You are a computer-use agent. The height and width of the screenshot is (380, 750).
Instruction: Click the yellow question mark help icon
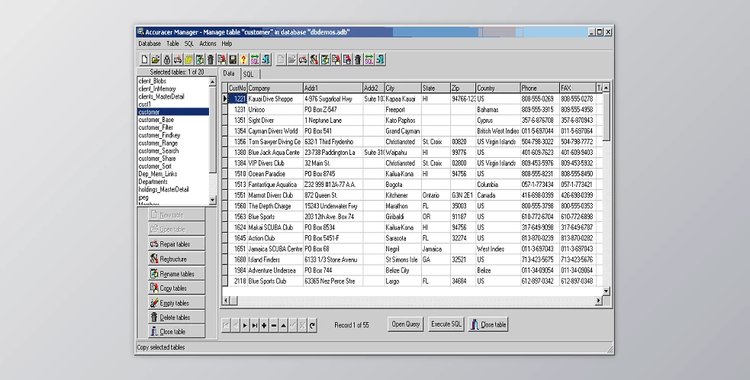tap(243, 59)
